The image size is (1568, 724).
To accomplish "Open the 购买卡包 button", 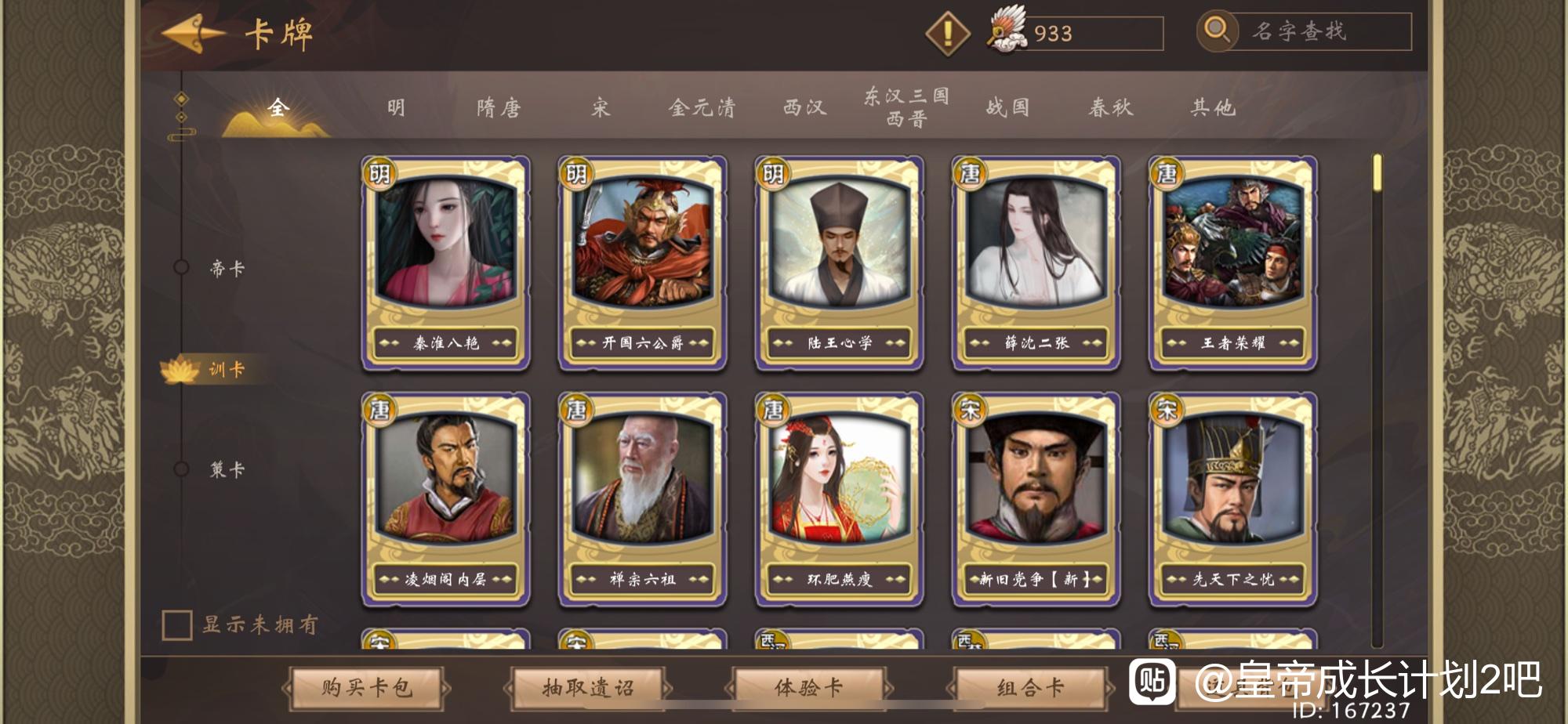I will tap(366, 688).
